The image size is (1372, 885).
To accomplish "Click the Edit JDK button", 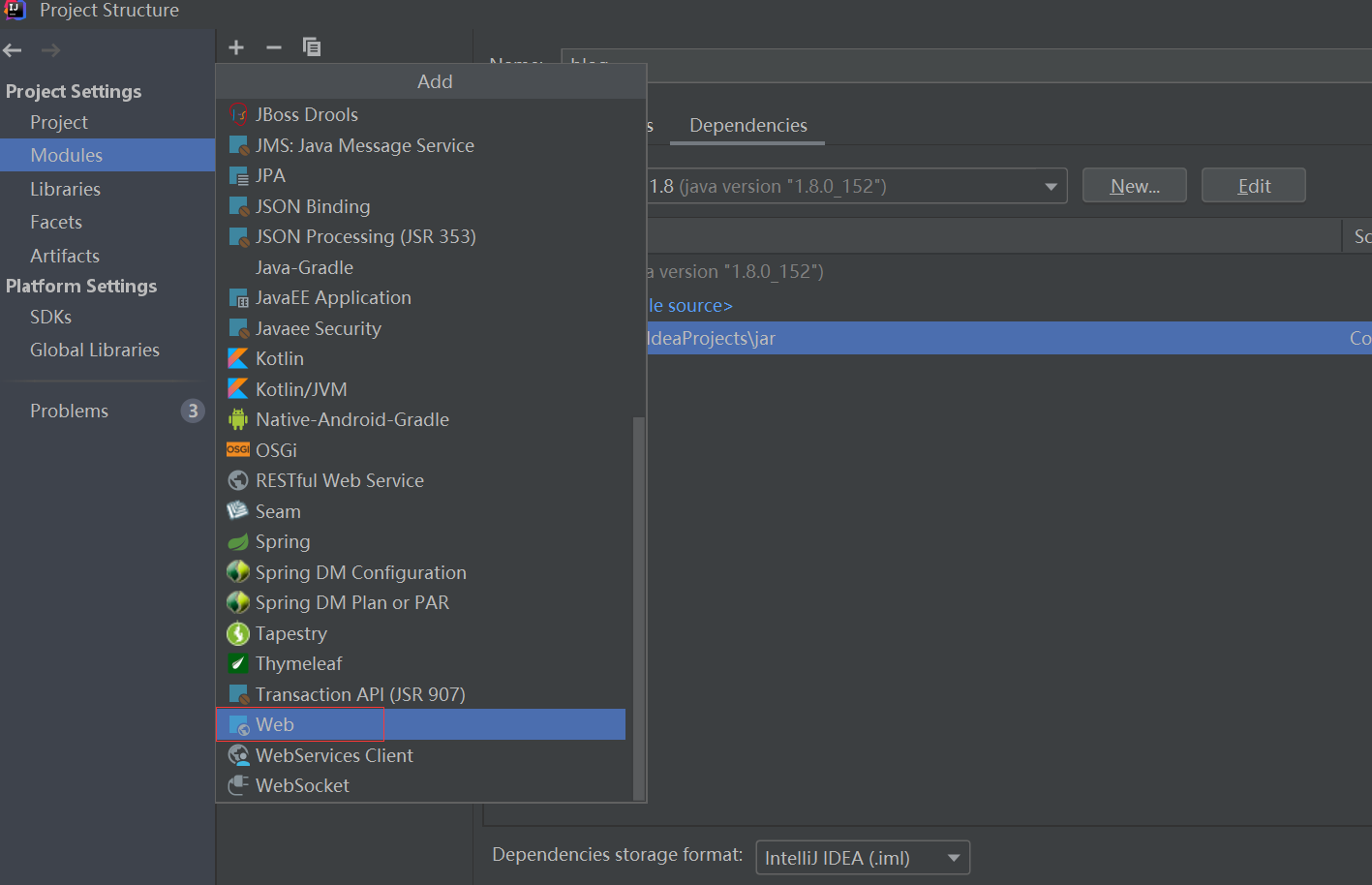I will (1253, 185).
